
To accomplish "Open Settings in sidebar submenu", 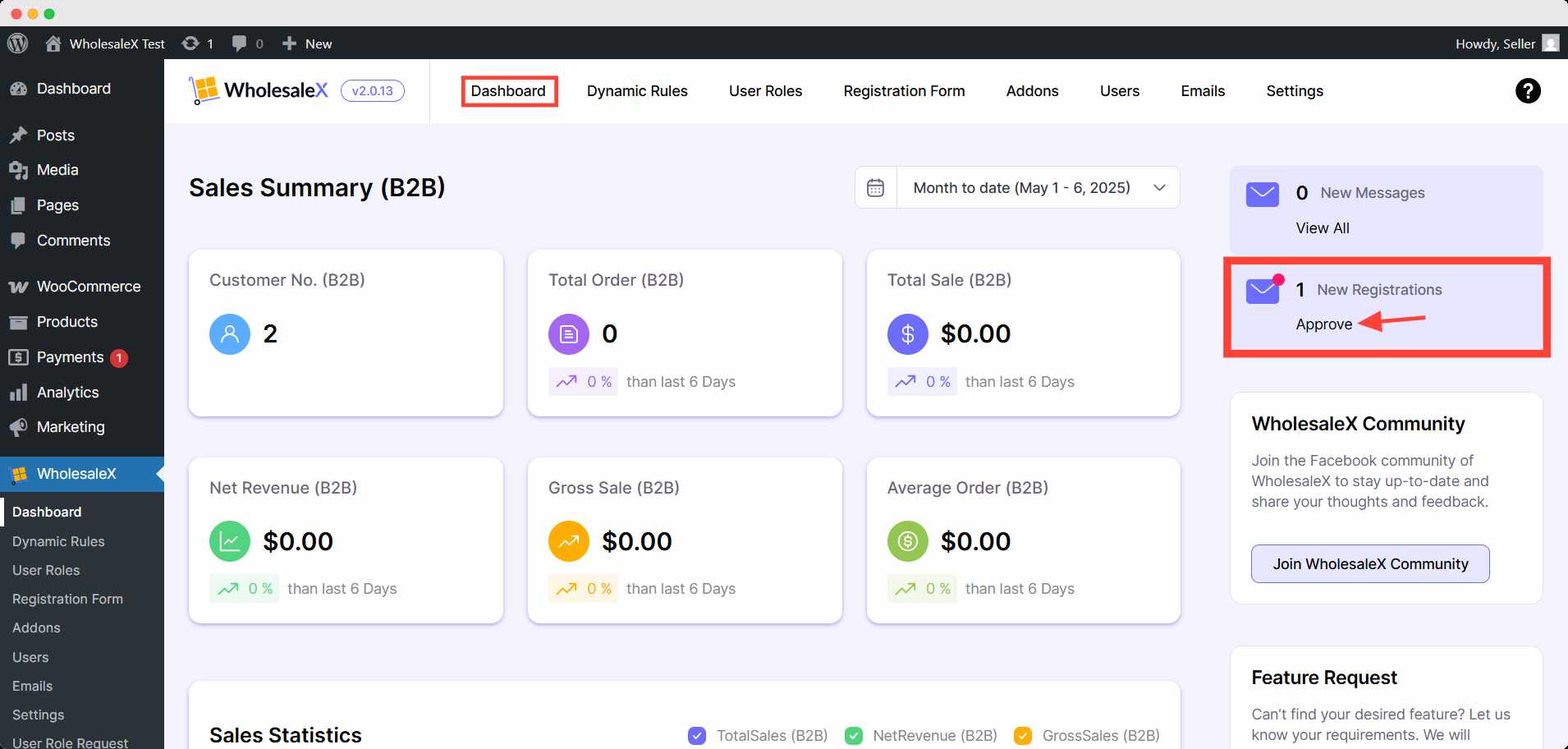I will (x=38, y=715).
